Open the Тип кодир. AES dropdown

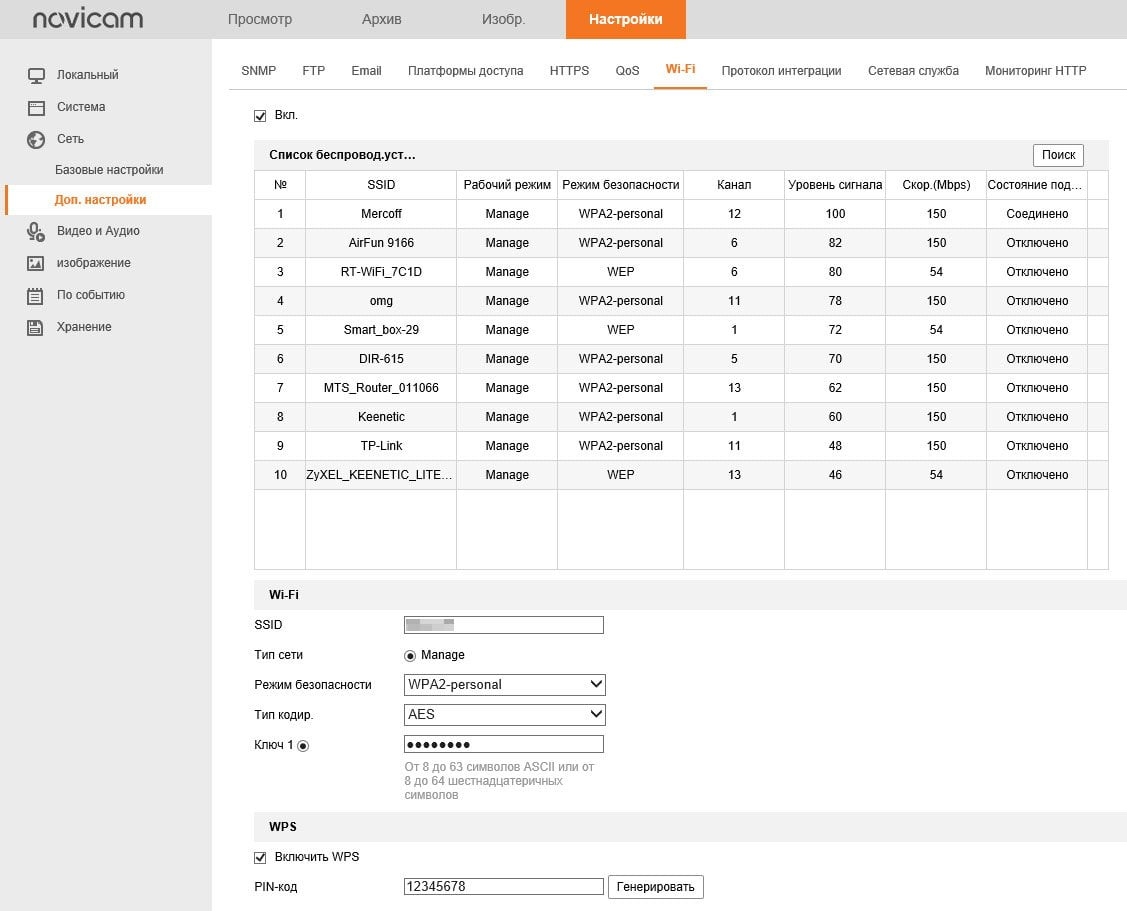pos(505,714)
